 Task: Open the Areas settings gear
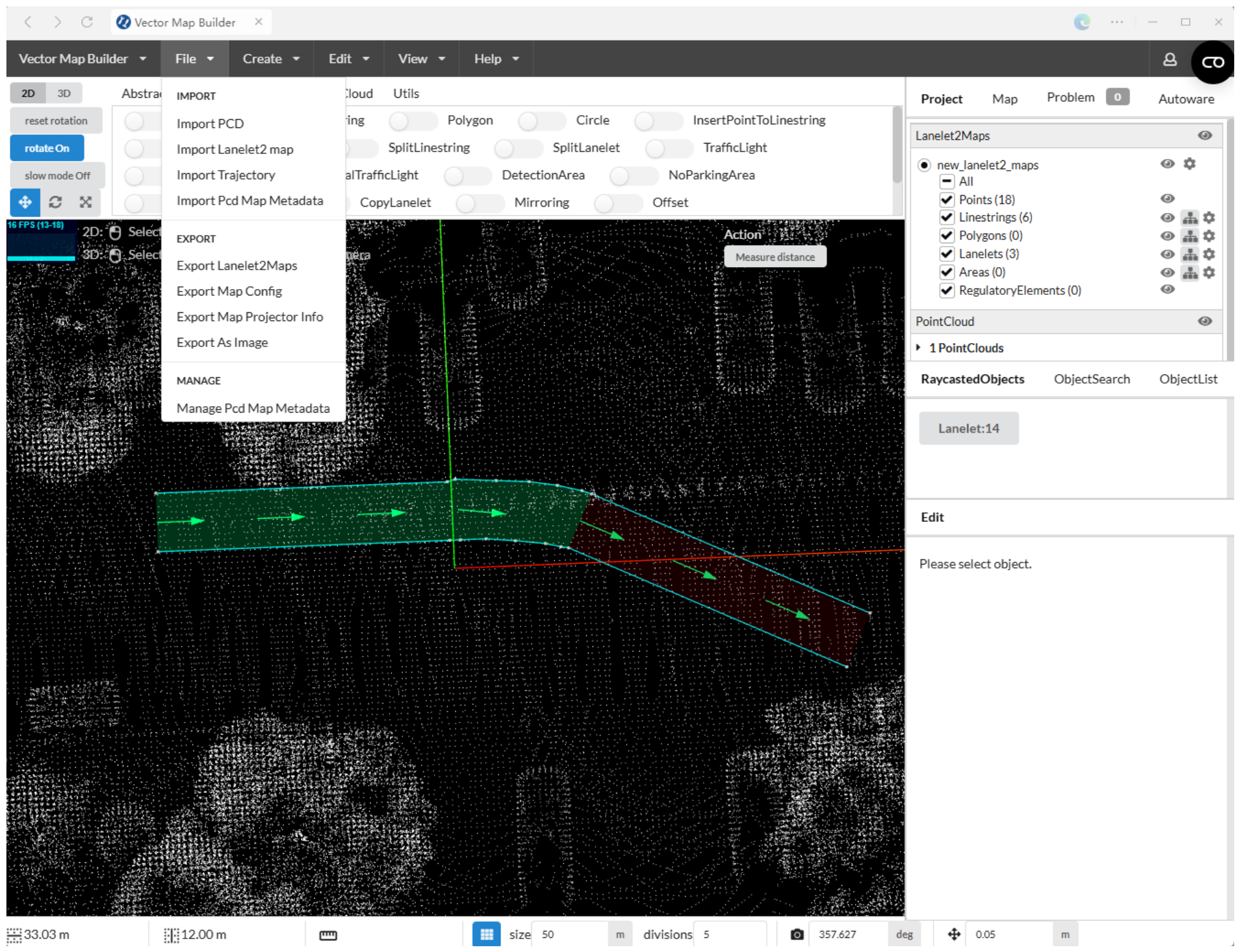click(1209, 273)
